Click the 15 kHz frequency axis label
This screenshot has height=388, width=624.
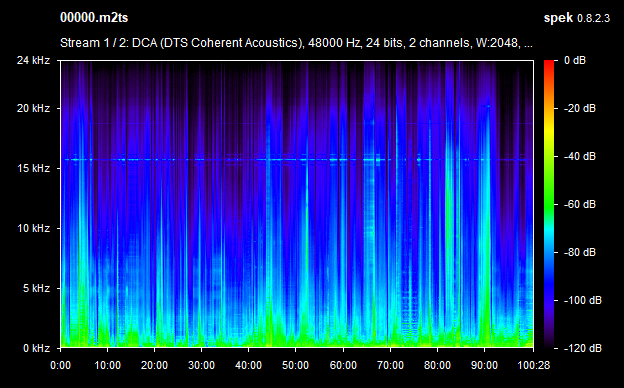[x=33, y=168]
